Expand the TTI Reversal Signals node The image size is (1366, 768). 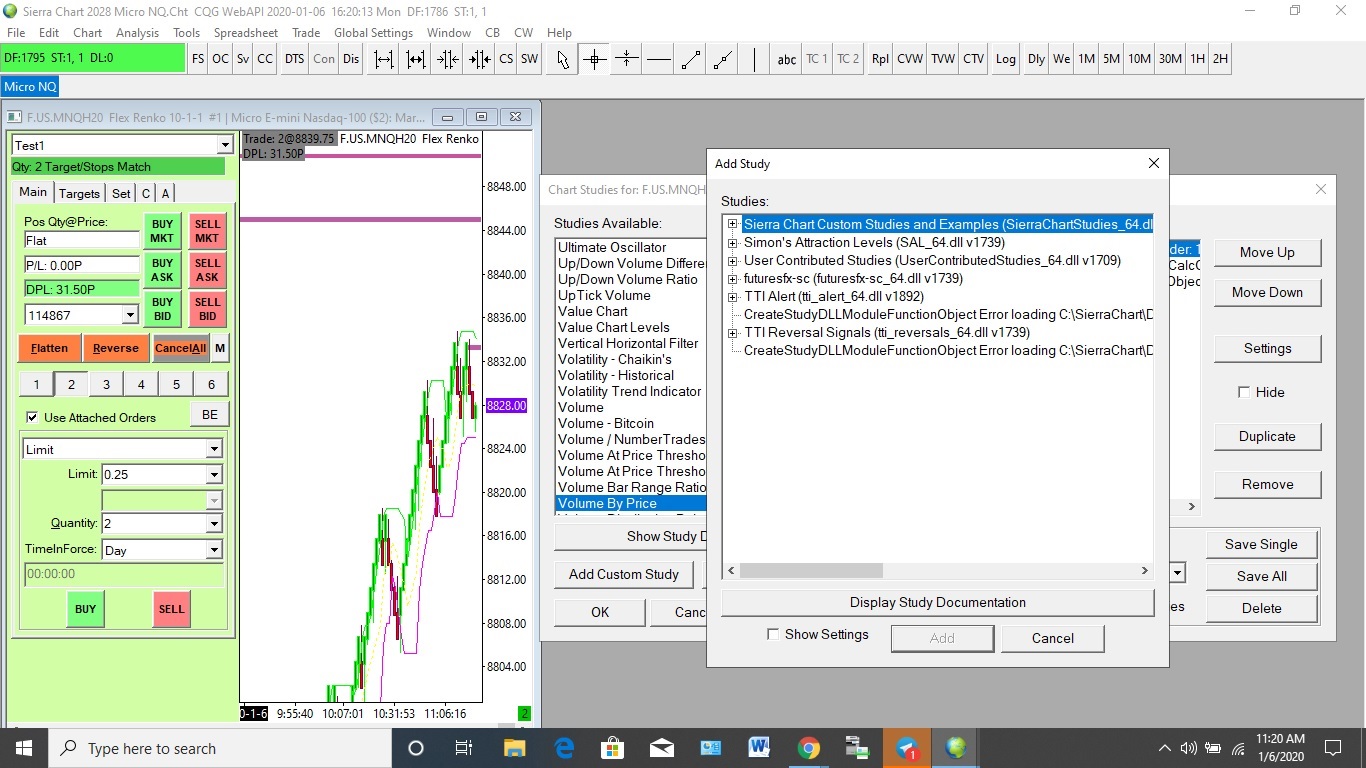[x=733, y=333]
